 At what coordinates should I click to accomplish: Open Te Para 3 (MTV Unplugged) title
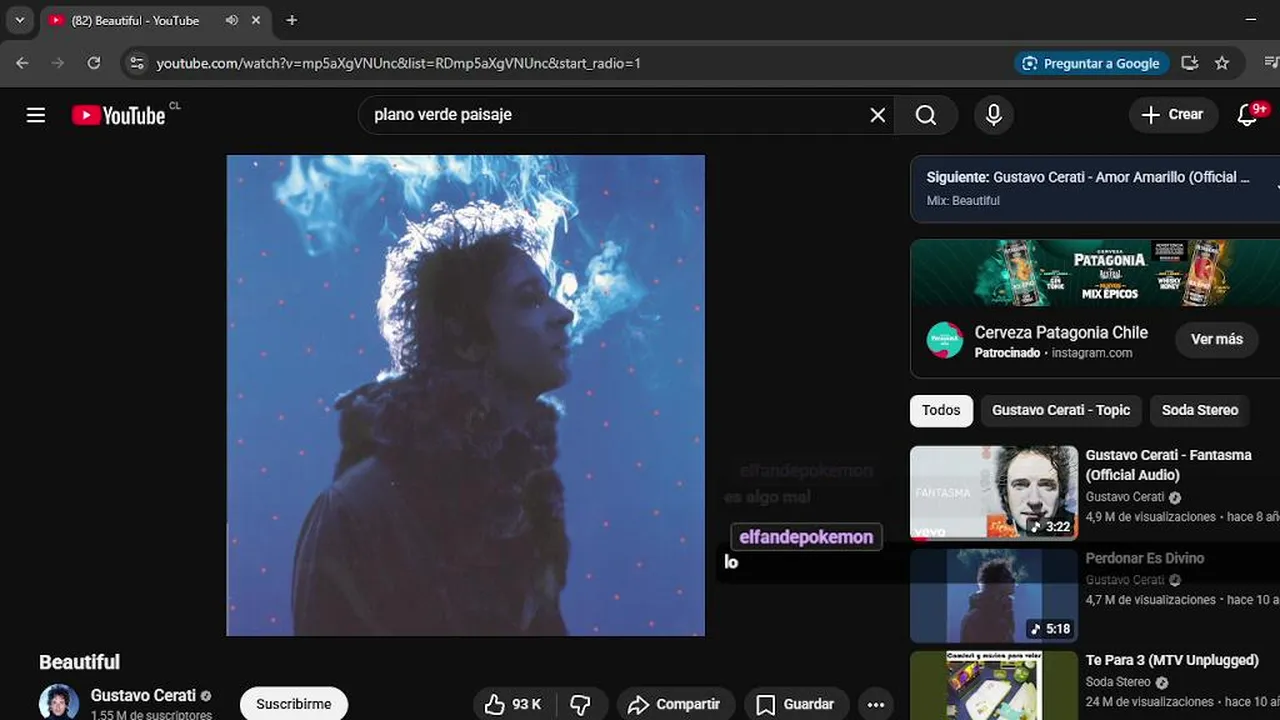tap(1172, 661)
